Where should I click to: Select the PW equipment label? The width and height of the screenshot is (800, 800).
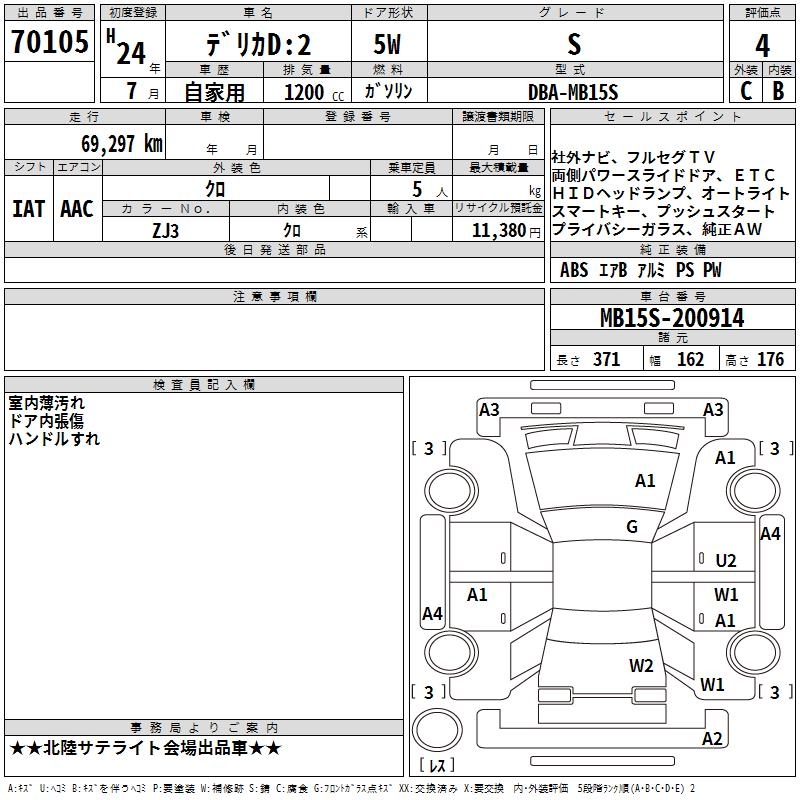[712, 269]
